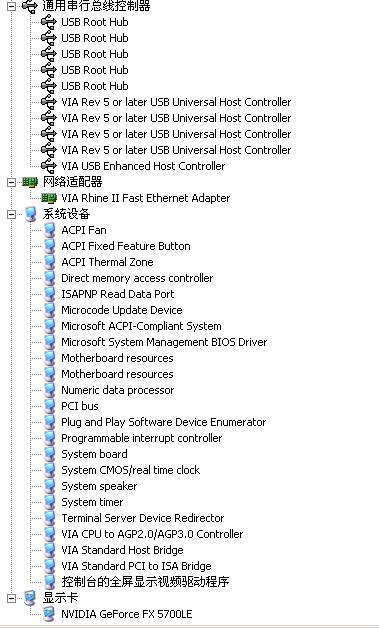Collapse the 网络适配器 category
The height and width of the screenshot is (628, 379).
(12, 182)
